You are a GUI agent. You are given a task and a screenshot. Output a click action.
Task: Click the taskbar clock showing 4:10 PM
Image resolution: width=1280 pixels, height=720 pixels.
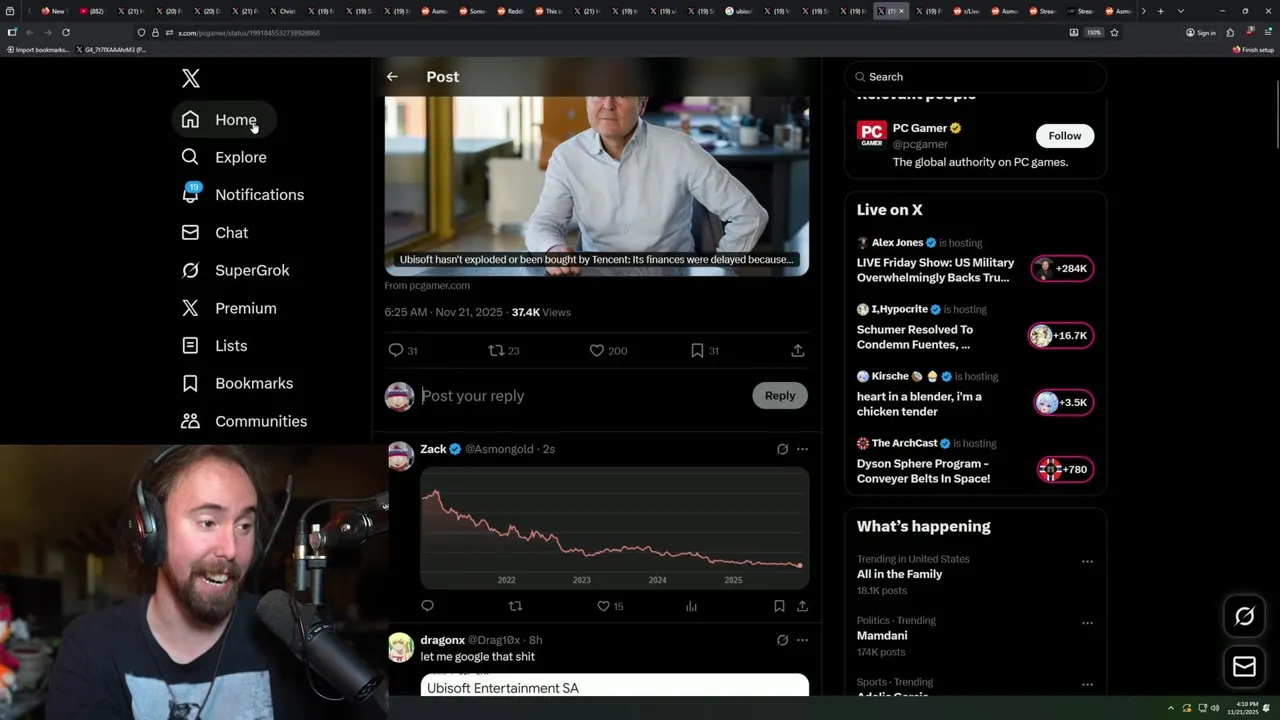tap(1245, 708)
